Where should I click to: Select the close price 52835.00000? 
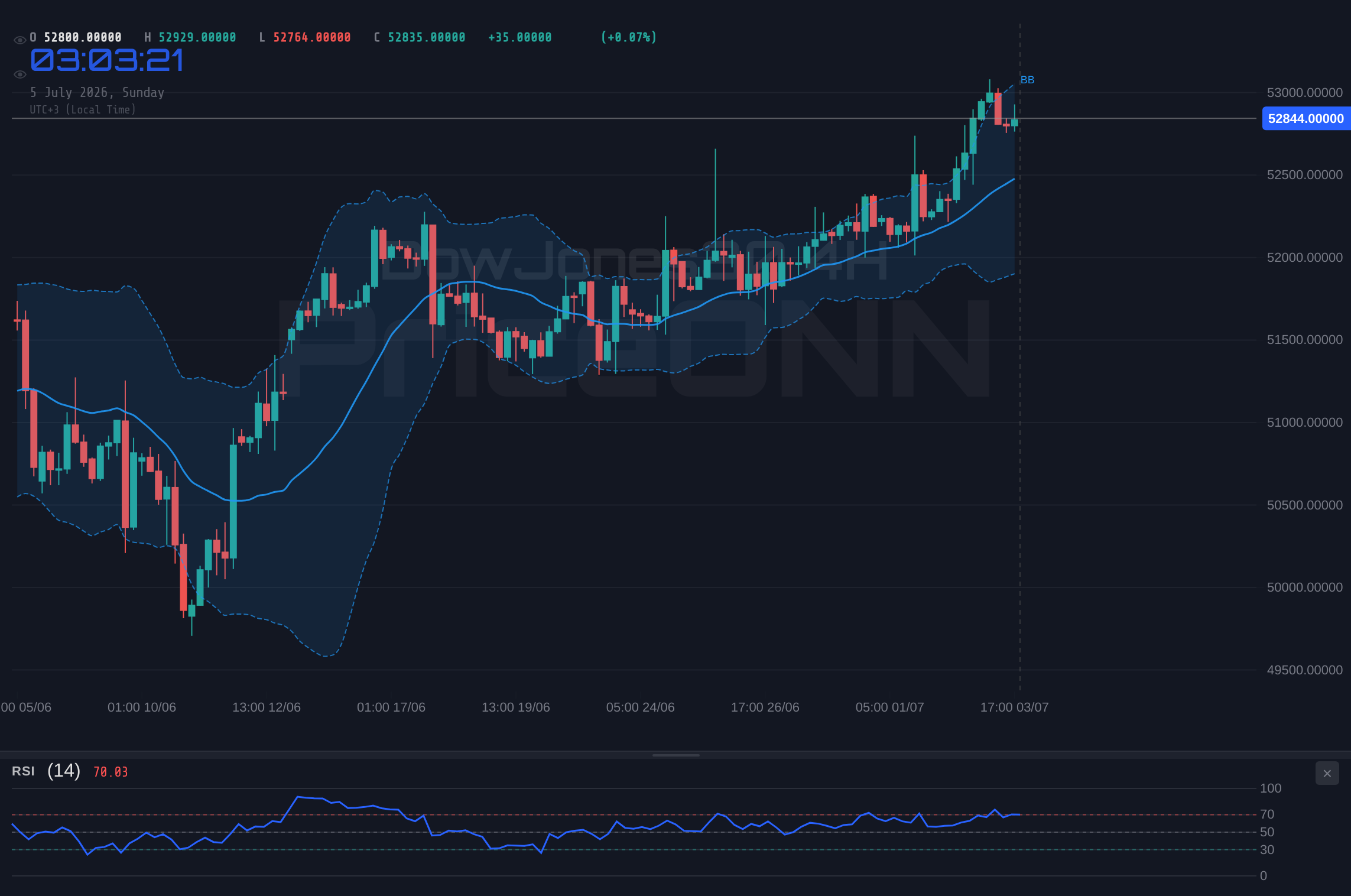coord(427,37)
